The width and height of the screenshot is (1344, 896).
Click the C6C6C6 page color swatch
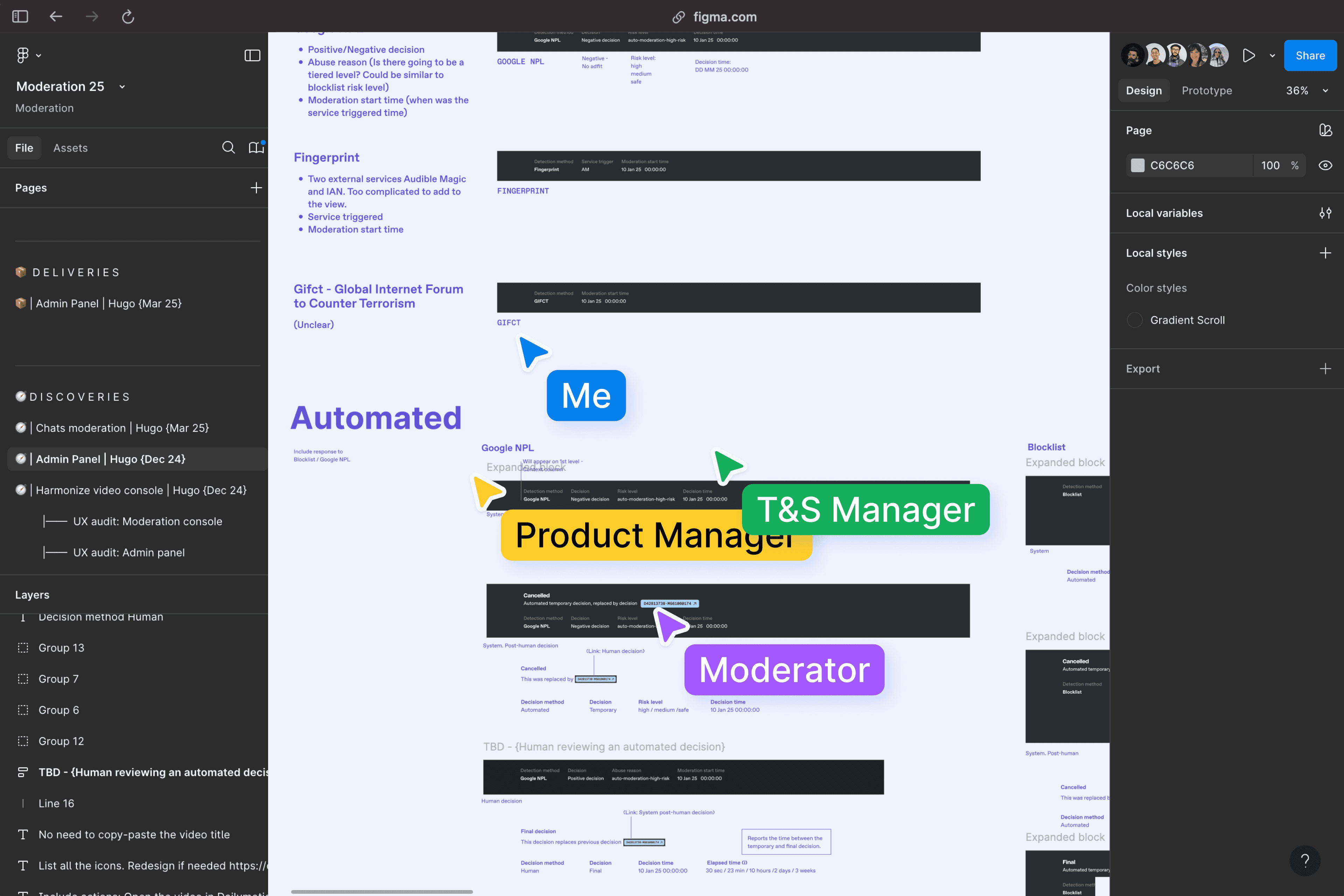[1138, 165]
